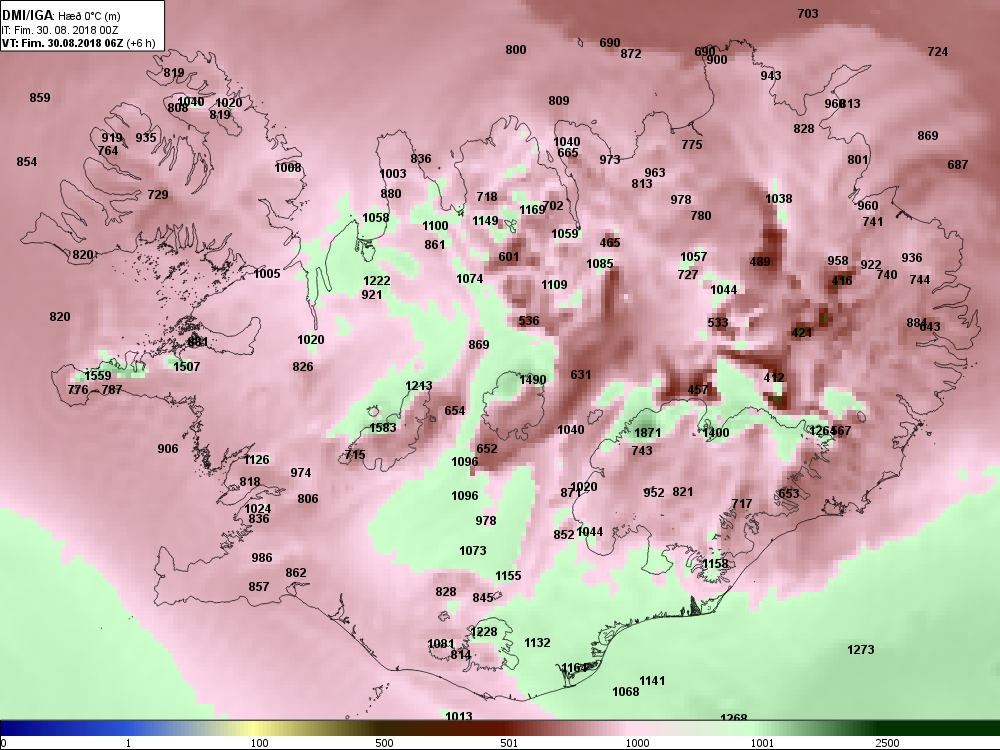Click the 906 value label

[168, 449]
